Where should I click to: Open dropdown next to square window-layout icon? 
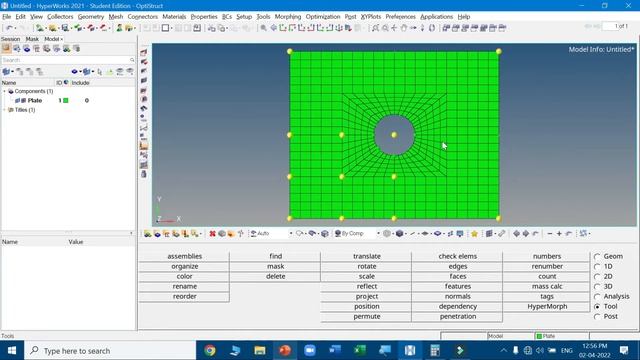[171, 28]
